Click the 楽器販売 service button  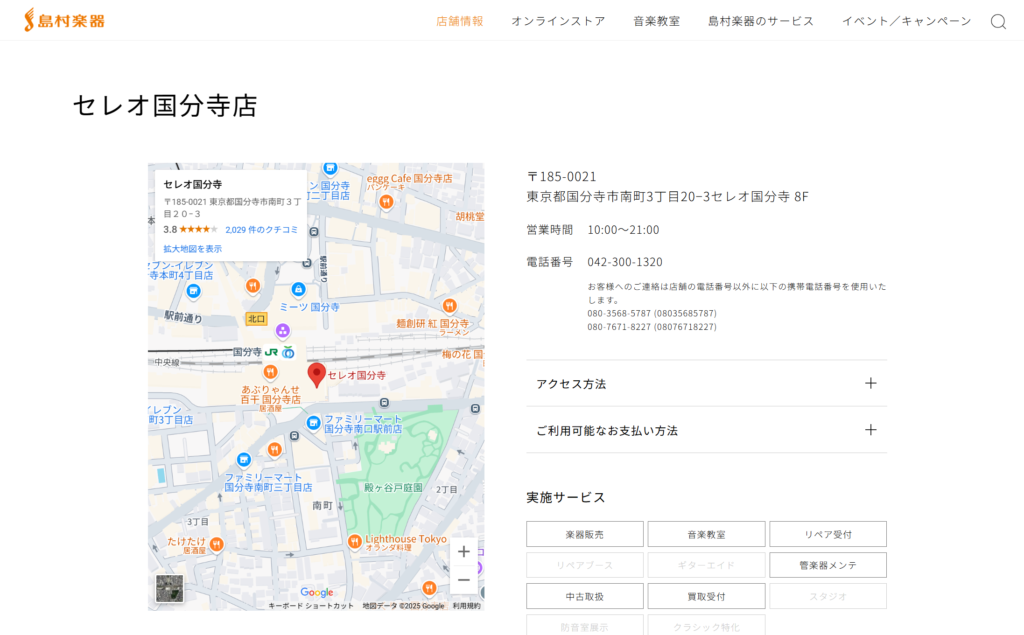(584, 534)
